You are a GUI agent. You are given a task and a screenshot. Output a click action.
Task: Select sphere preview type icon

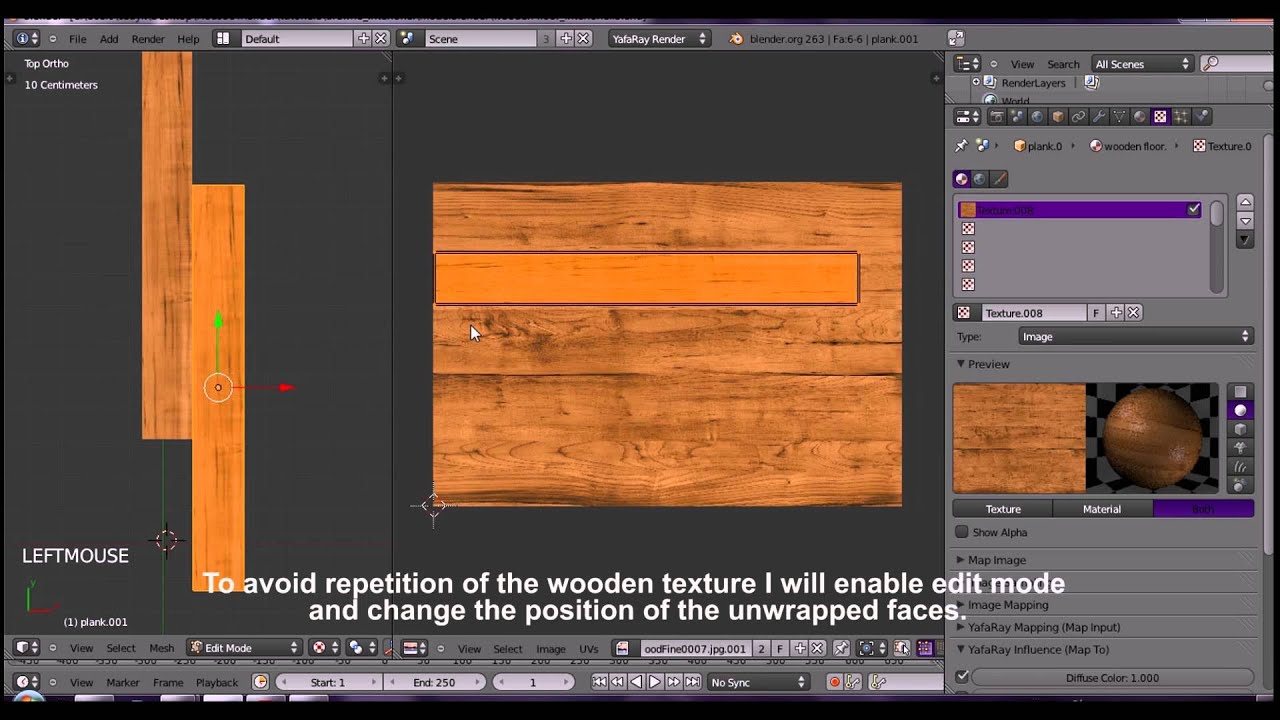click(1241, 410)
